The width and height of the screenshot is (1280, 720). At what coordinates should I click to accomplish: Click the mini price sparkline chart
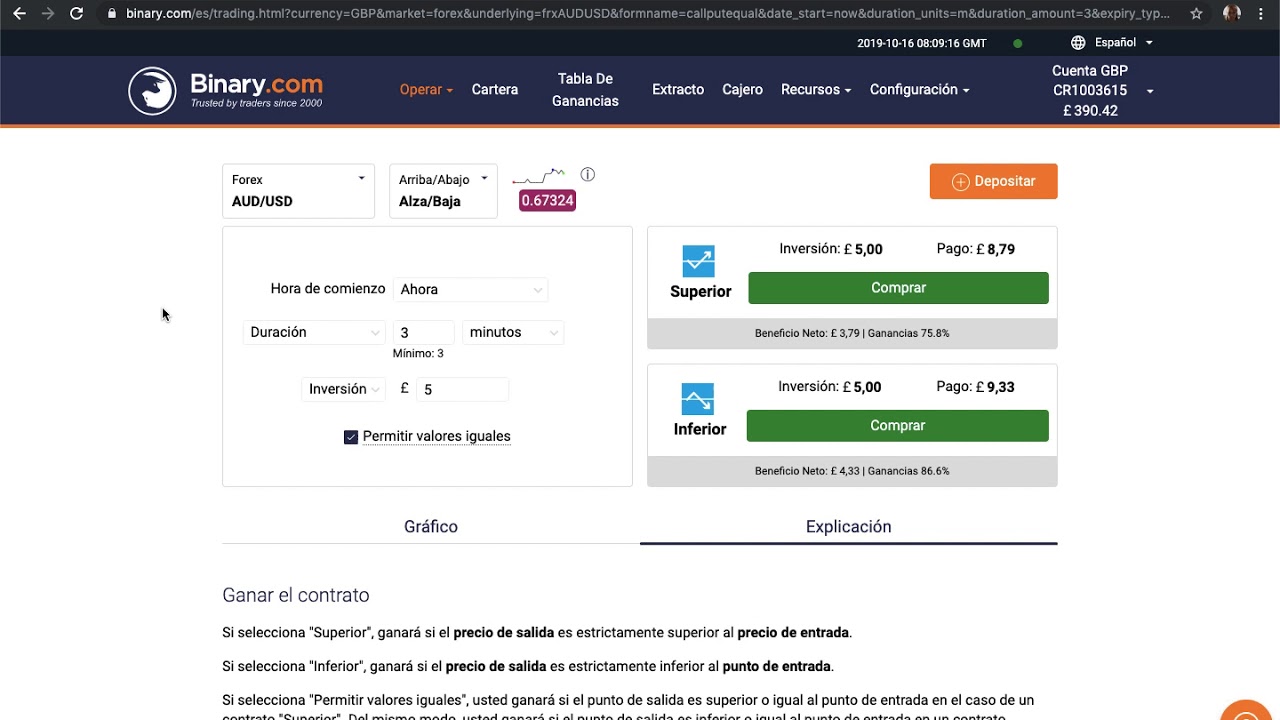click(x=539, y=178)
